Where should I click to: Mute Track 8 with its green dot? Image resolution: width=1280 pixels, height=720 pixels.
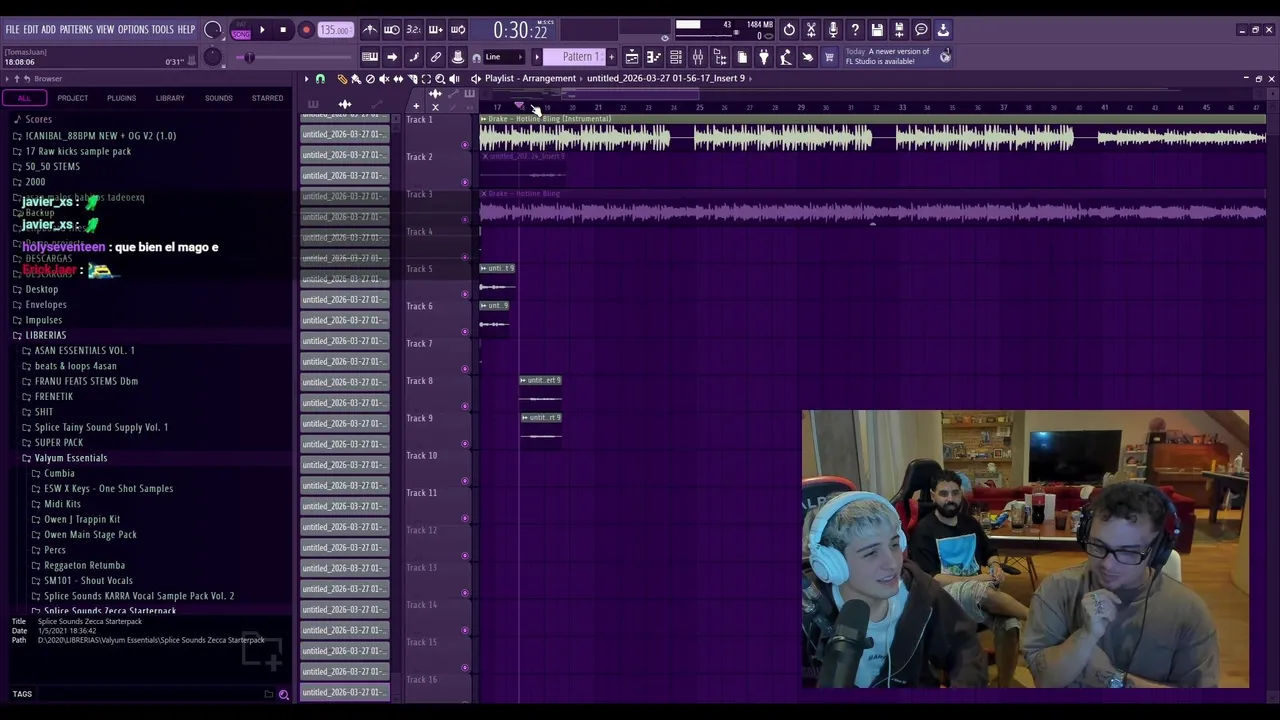(x=465, y=406)
